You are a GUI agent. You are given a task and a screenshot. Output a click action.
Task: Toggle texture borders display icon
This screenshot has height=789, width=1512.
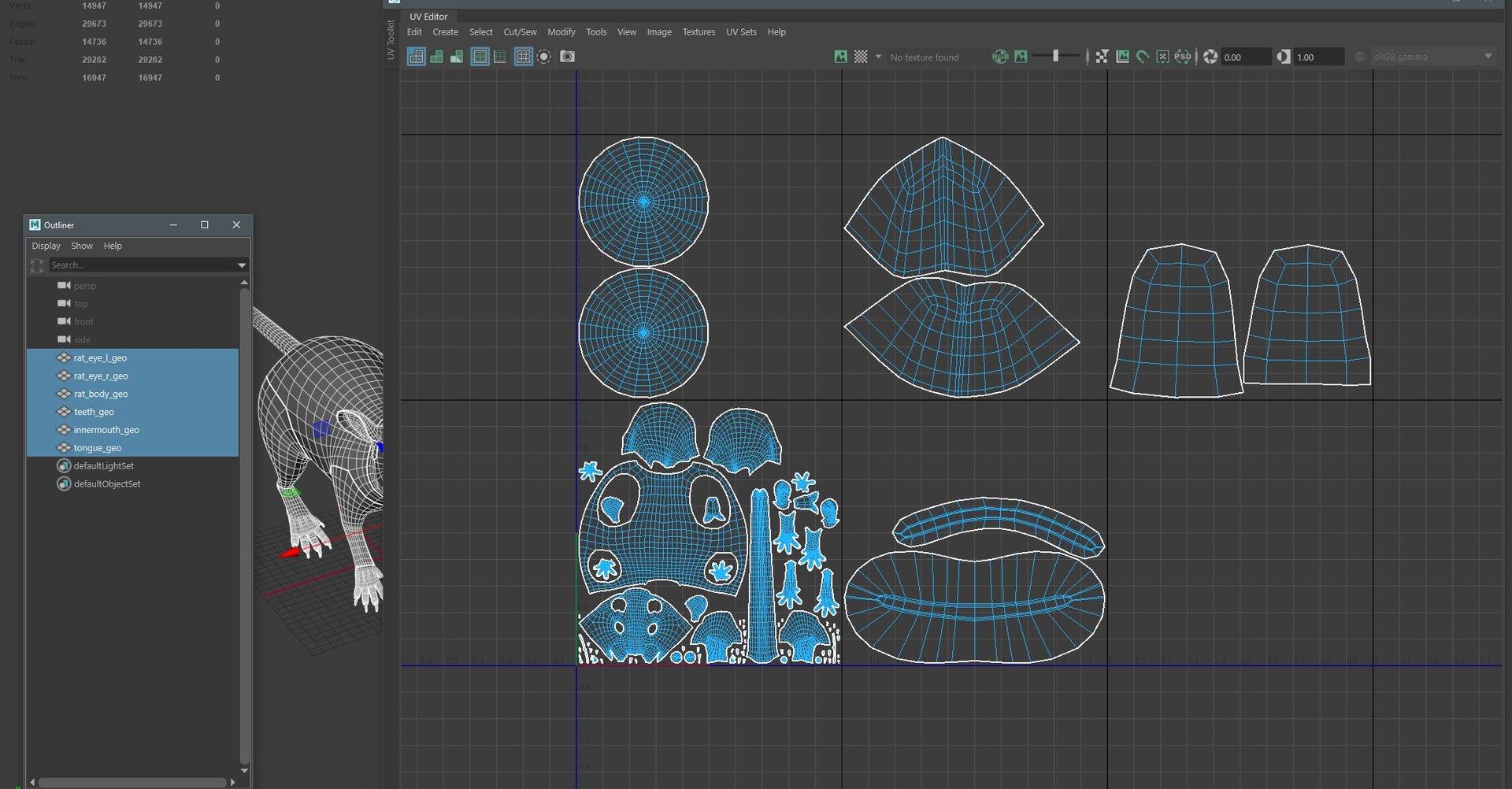coord(480,57)
